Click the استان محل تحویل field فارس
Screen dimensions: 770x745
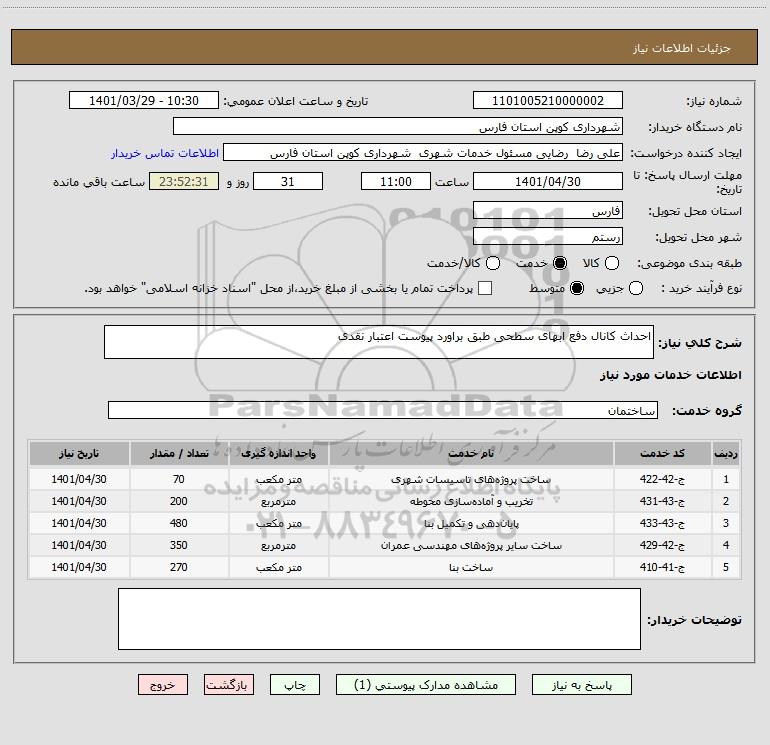548,210
